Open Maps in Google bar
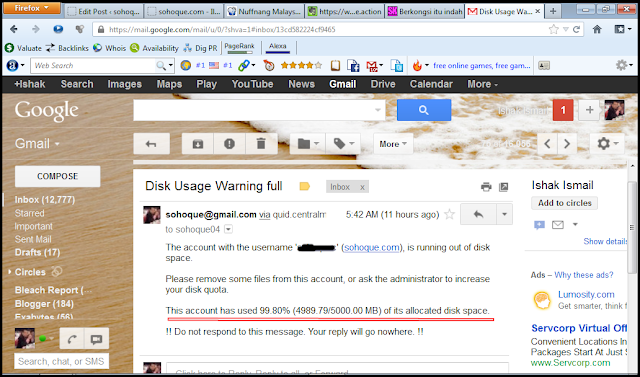The width and height of the screenshot is (640, 377). point(169,84)
